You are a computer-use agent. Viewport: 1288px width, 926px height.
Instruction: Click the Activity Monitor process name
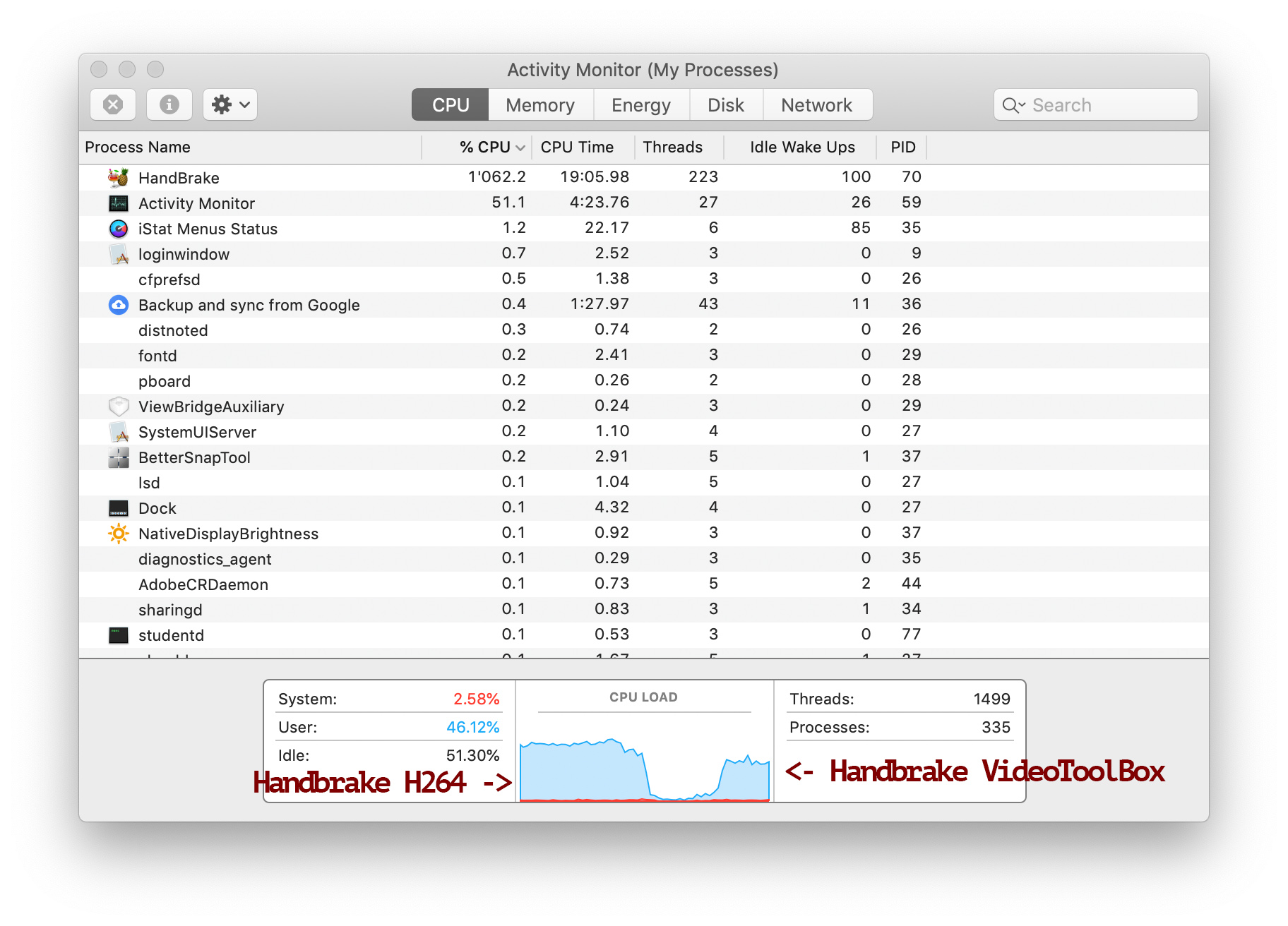tap(196, 203)
